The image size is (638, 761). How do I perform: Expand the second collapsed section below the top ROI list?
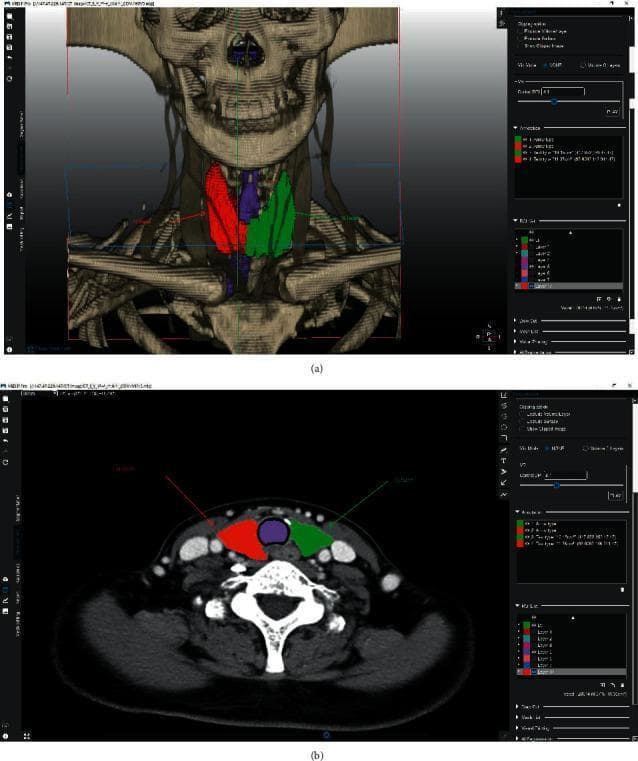515,331
